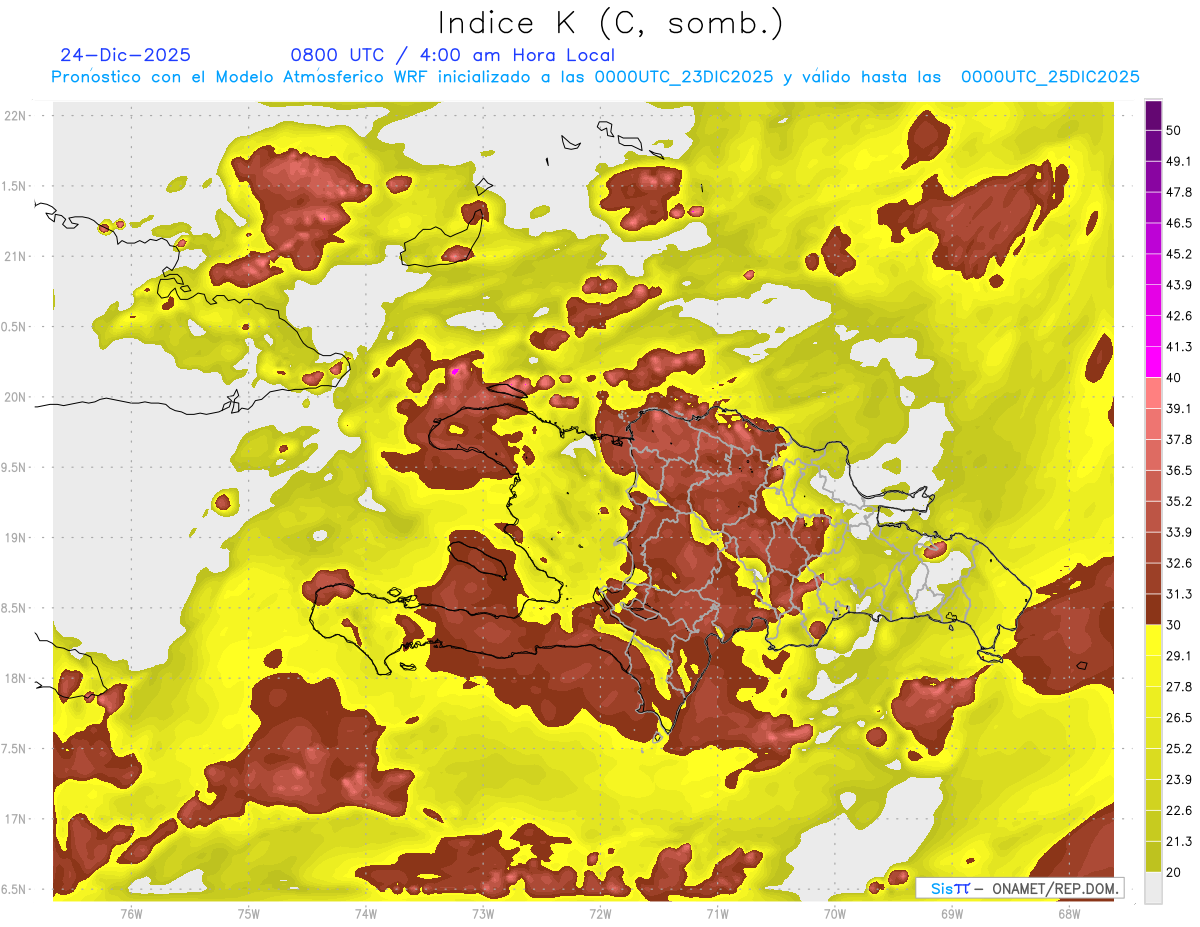Pick the magenta swatch between 40 and 41.3

(1153, 362)
